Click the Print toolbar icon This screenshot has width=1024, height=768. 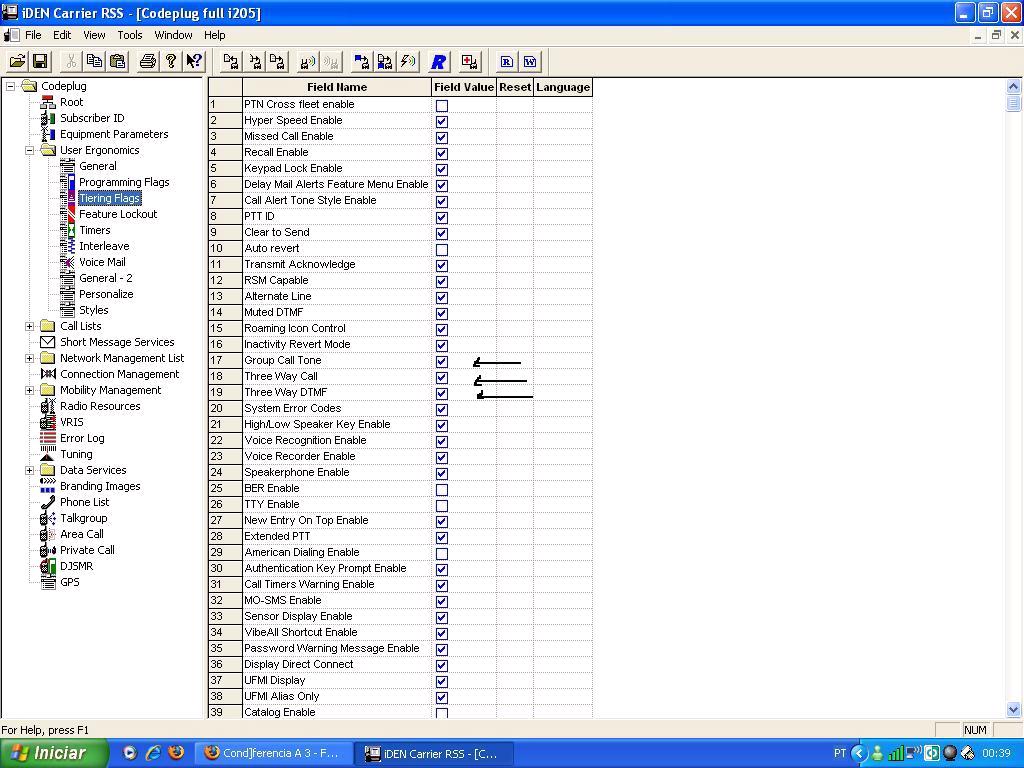click(148, 61)
